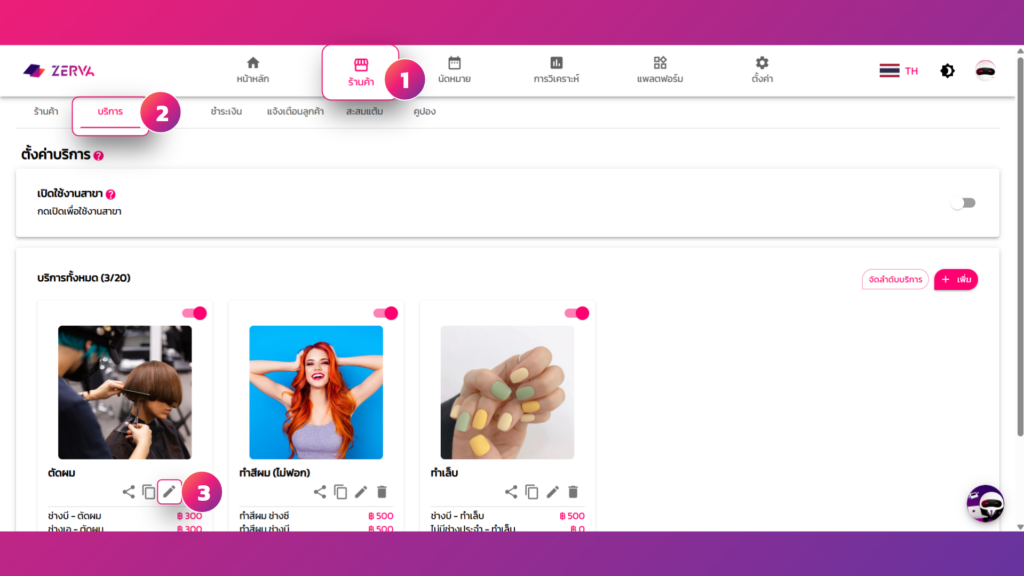
Task: Delete the ทำสีผม (ไม่ฟอก) service
Action: coord(382,492)
